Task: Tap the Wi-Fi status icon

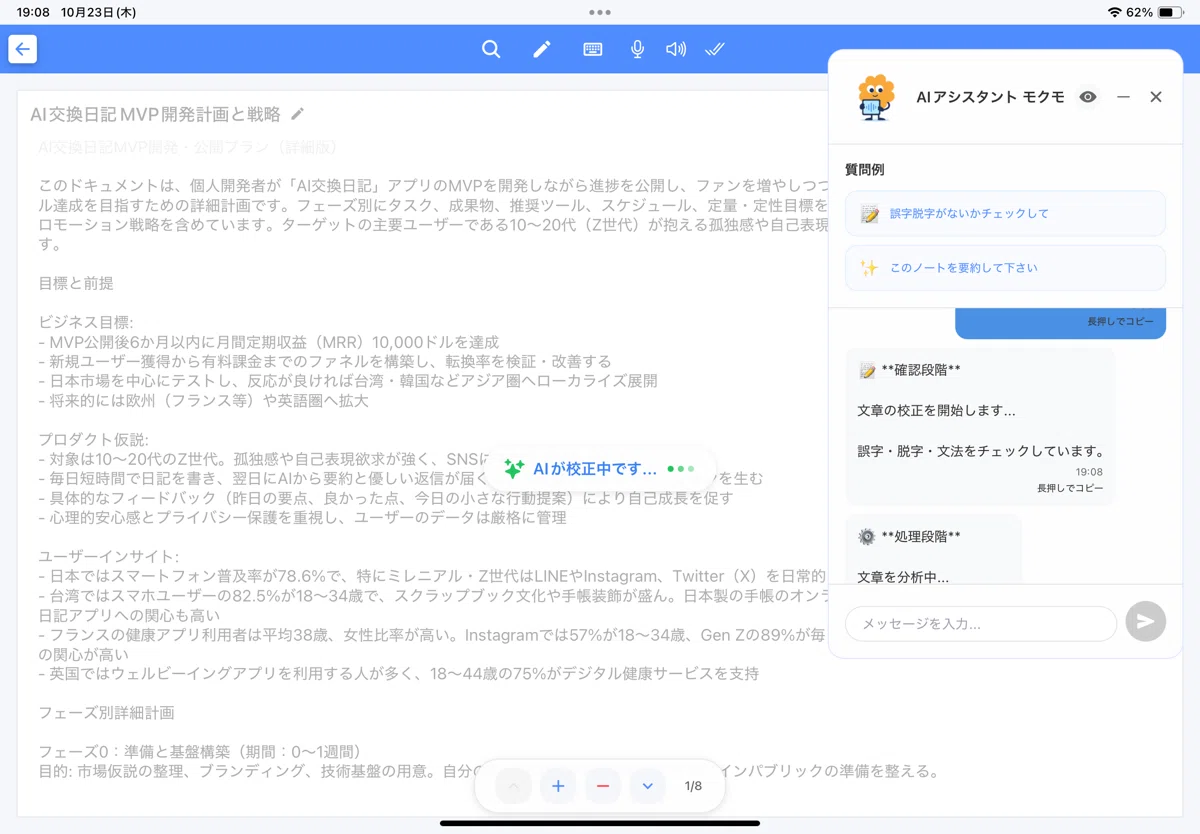Action: point(1114,12)
